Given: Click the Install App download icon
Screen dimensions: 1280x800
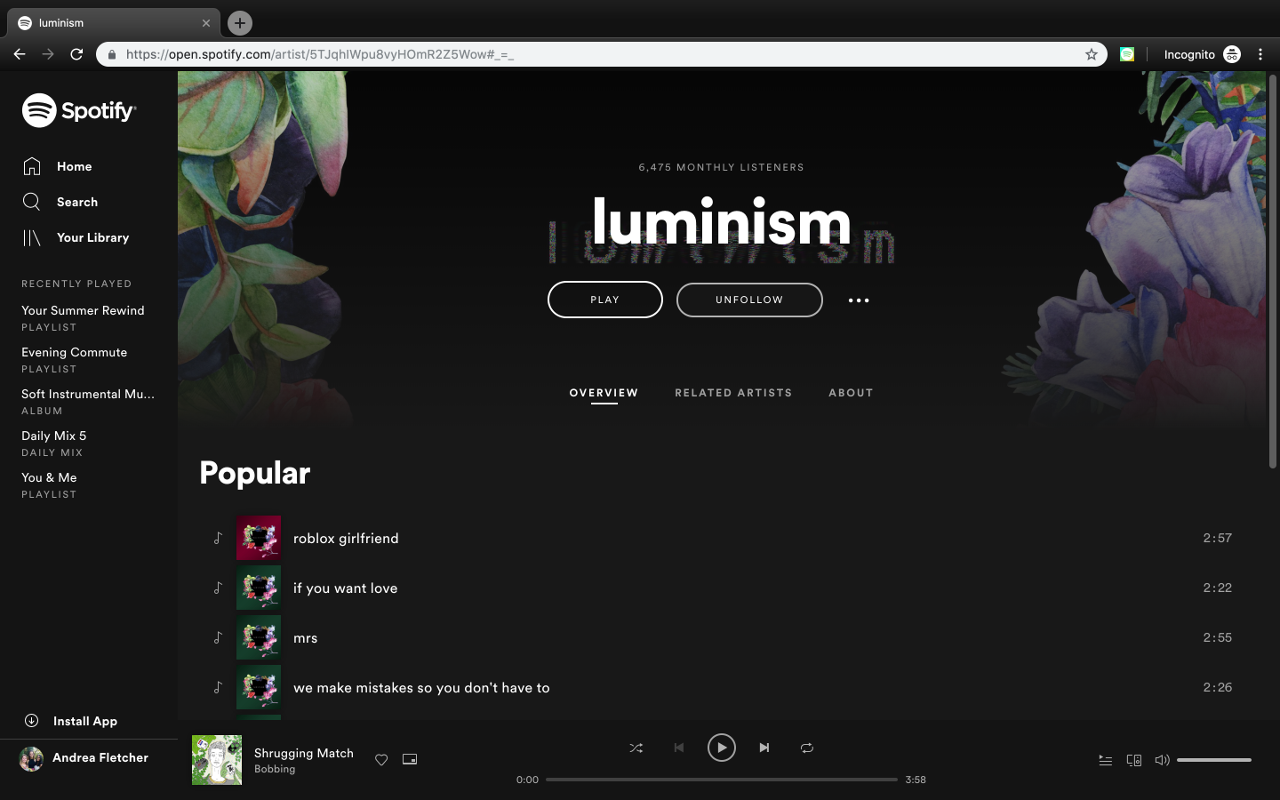Looking at the screenshot, I should point(31,721).
